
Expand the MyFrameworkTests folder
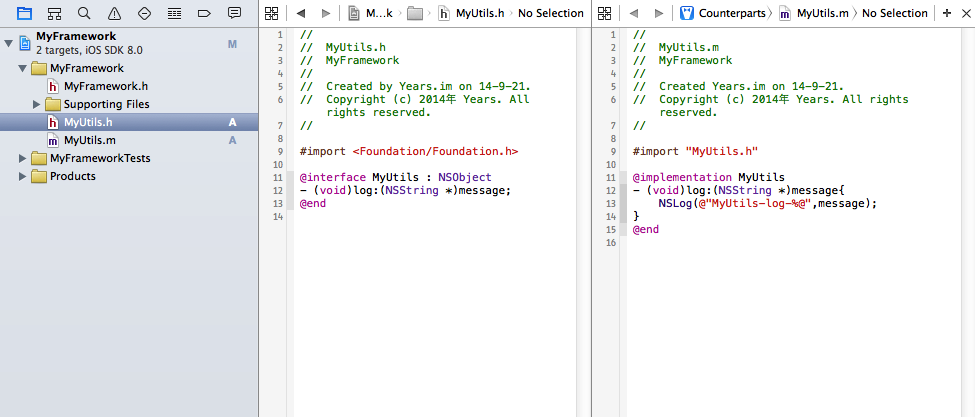click(23, 158)
